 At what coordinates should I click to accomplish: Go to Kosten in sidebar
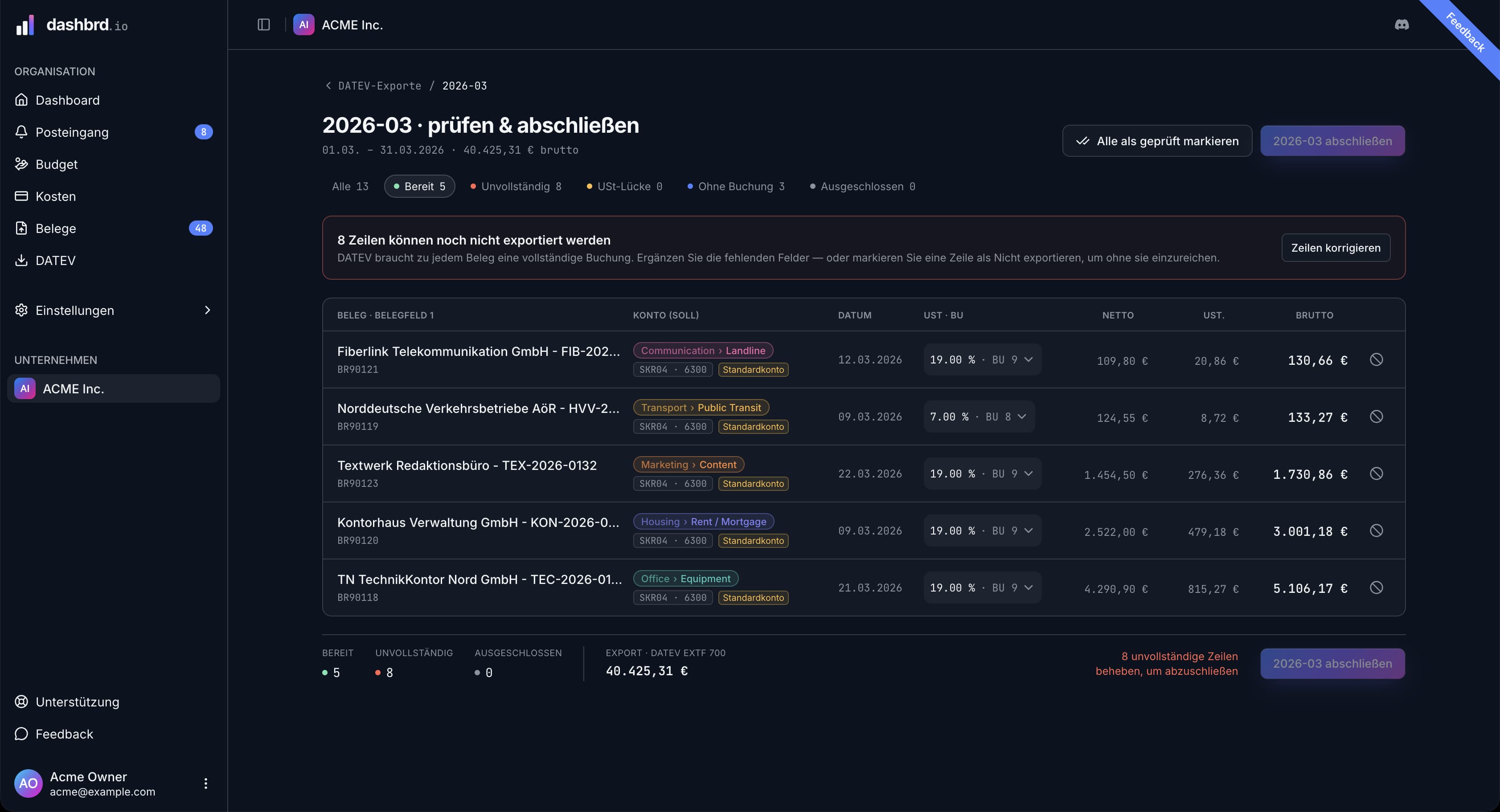point(114,196)
